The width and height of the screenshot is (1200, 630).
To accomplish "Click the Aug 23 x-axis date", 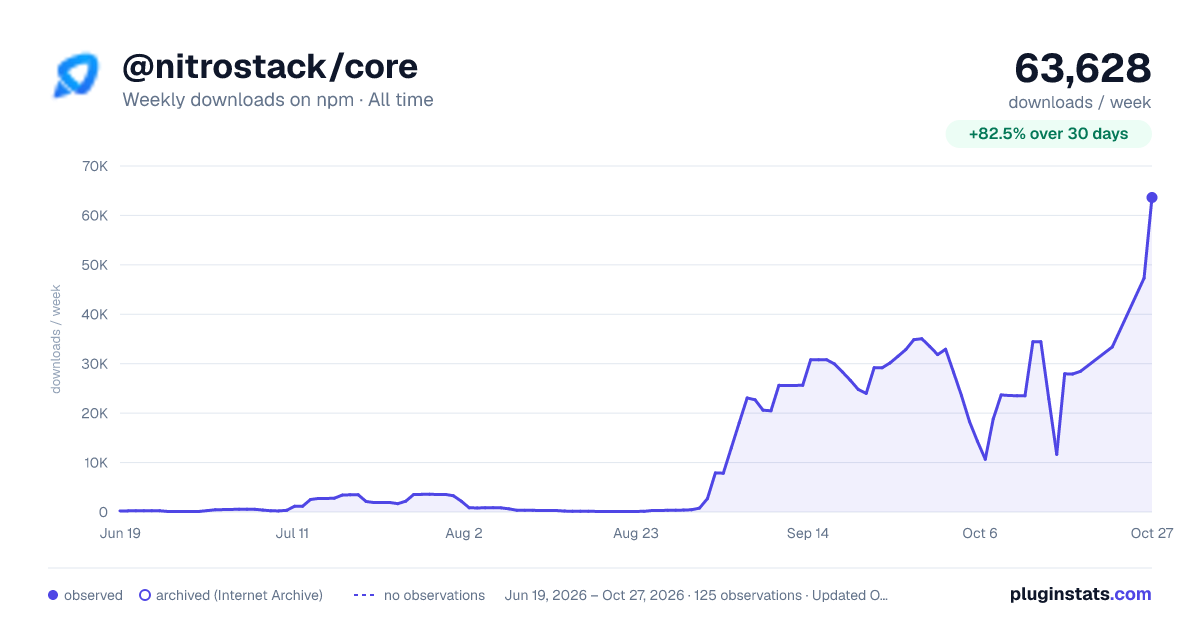I will 636,534.
